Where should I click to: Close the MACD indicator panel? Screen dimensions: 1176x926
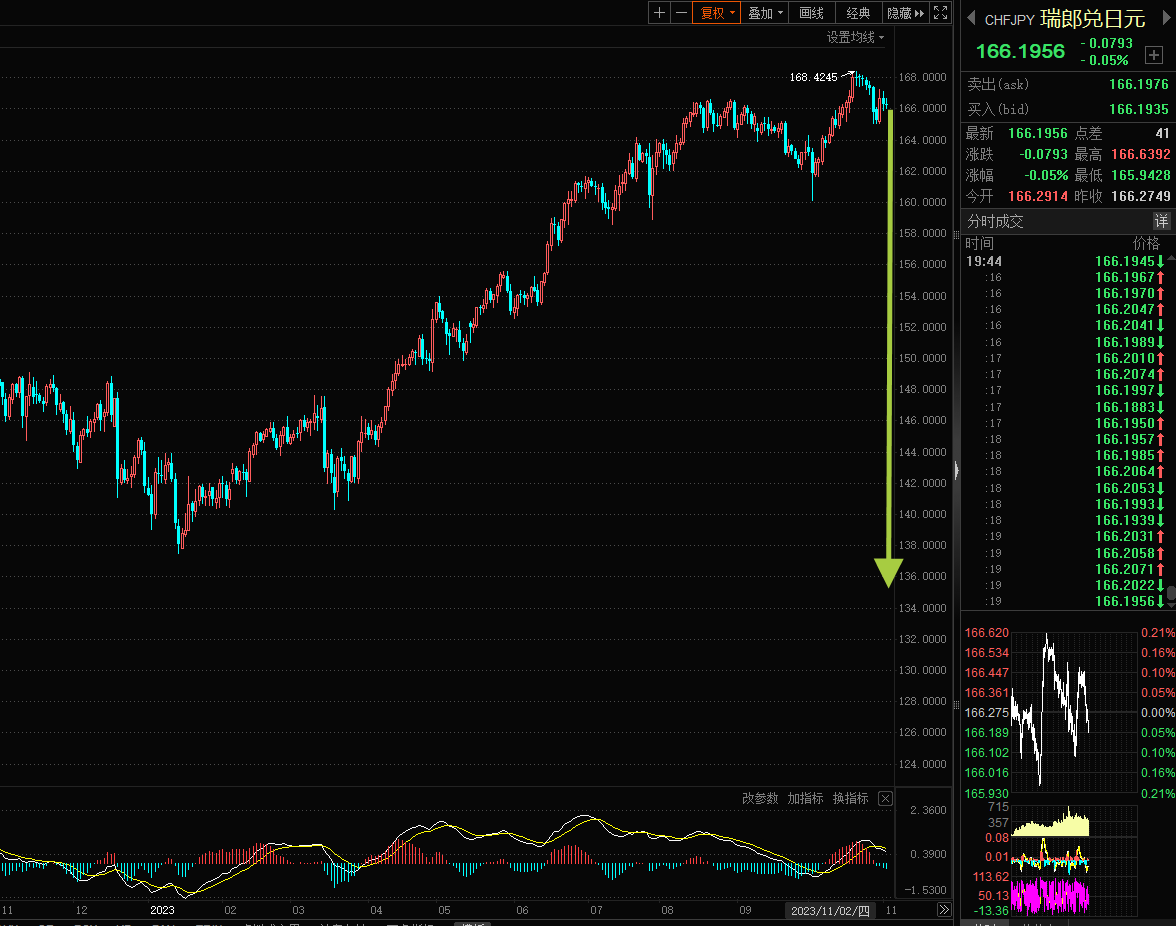click(x=885, y=799)
